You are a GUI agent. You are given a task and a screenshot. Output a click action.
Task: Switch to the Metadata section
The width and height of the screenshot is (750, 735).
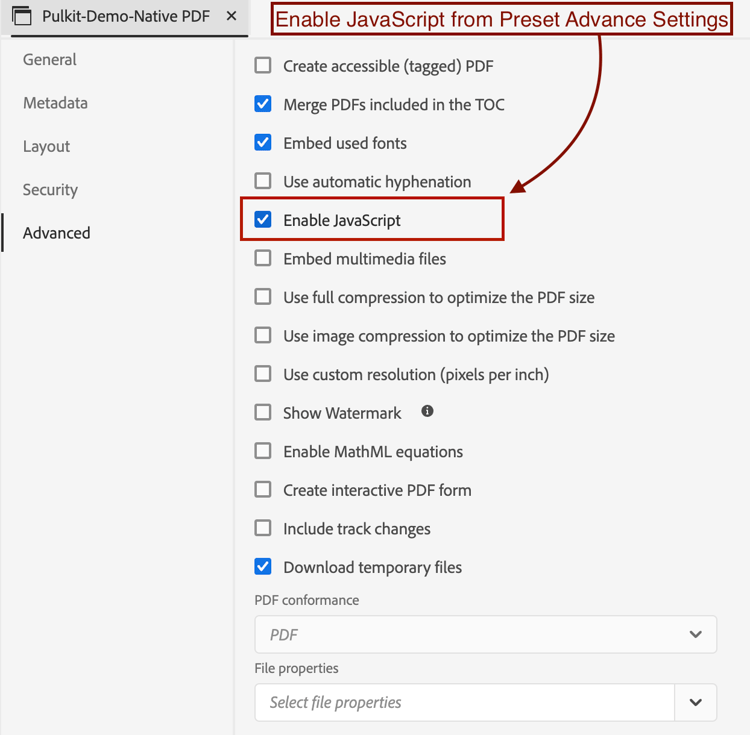[55, 103]
